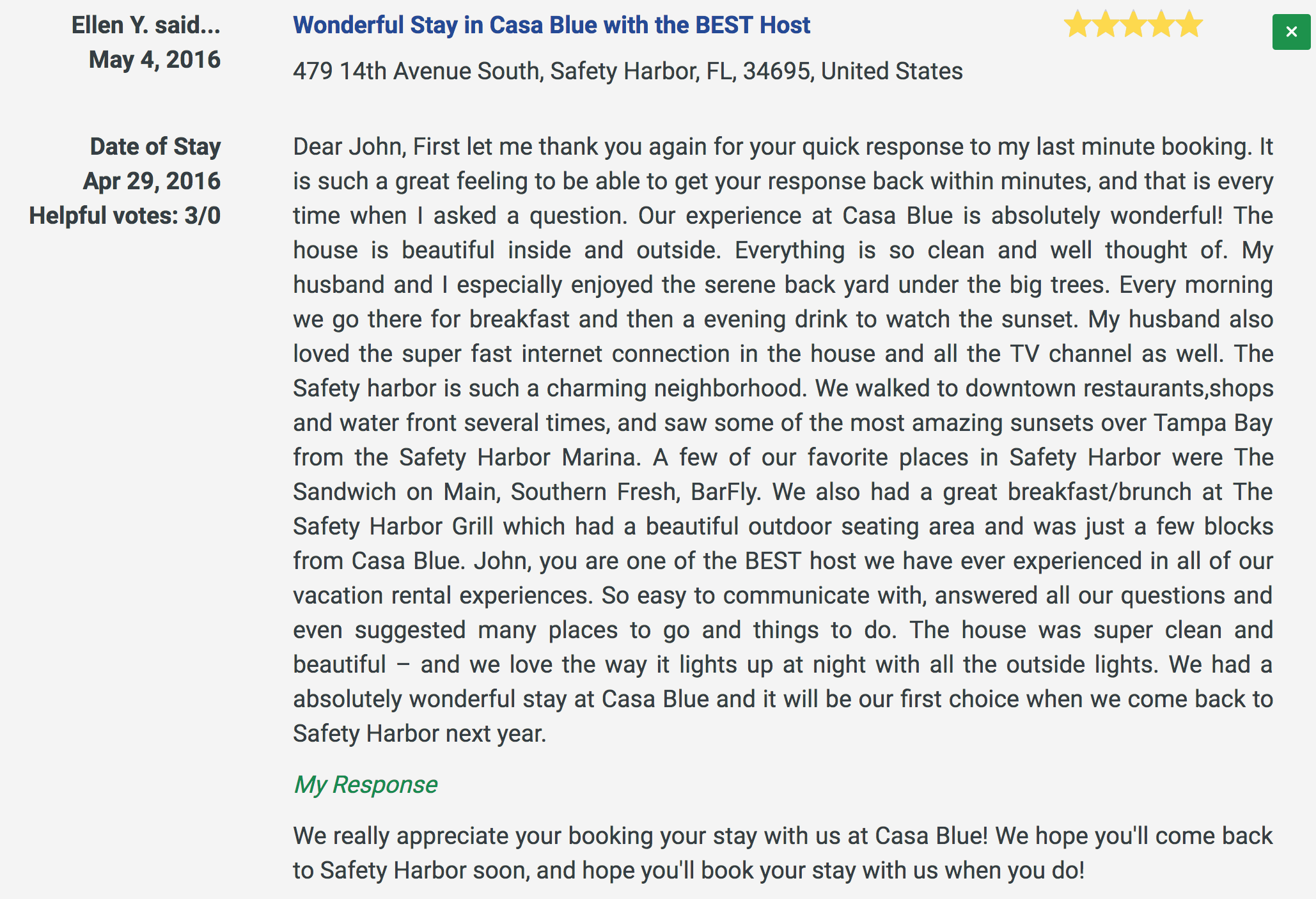Open the 'Wonderful Stay in Casa Blue' review title
Screen dimensions: 1316x899
click(x=551, y=25)
